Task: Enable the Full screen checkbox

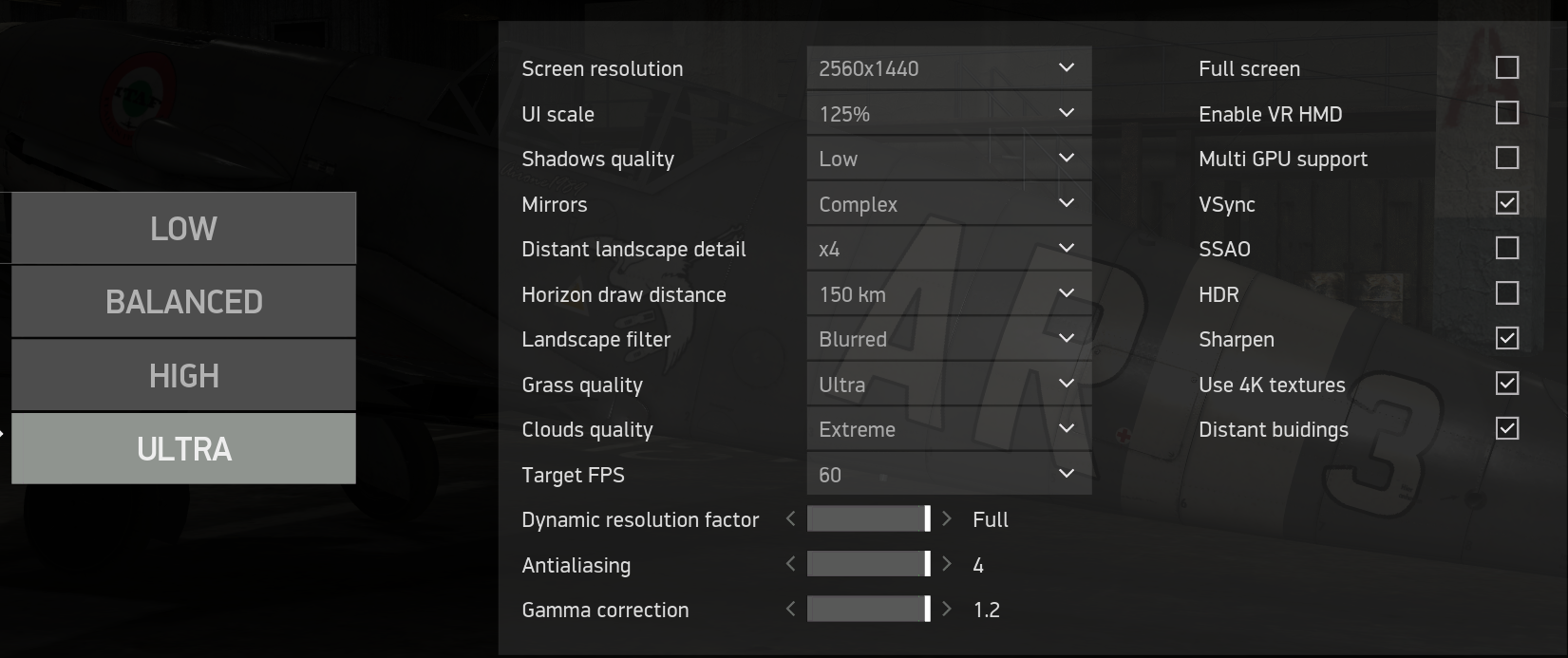Action: point(1507,67)
